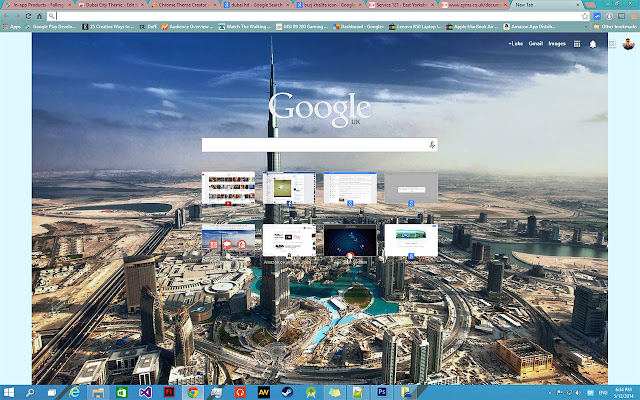Viewport: 640px width, 400px height.
Task: Open the Images link
Action: point(557,43)
